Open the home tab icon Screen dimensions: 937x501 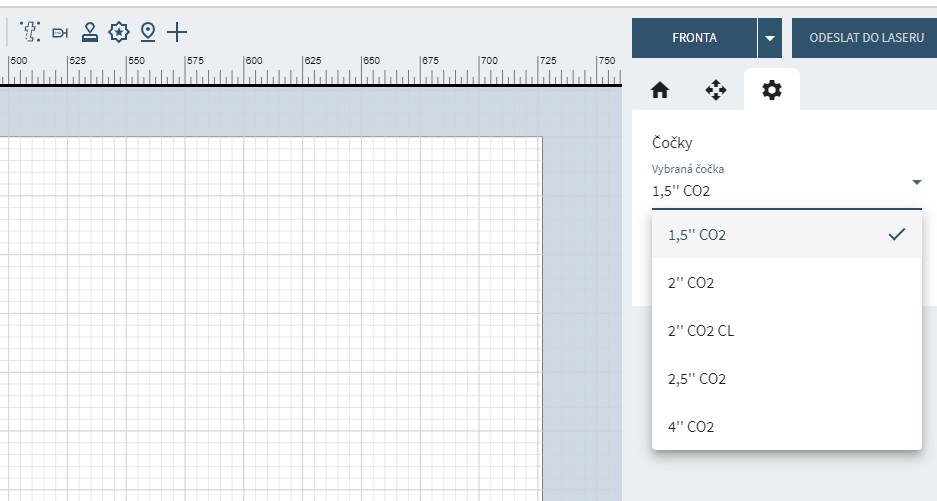[659, 90]
